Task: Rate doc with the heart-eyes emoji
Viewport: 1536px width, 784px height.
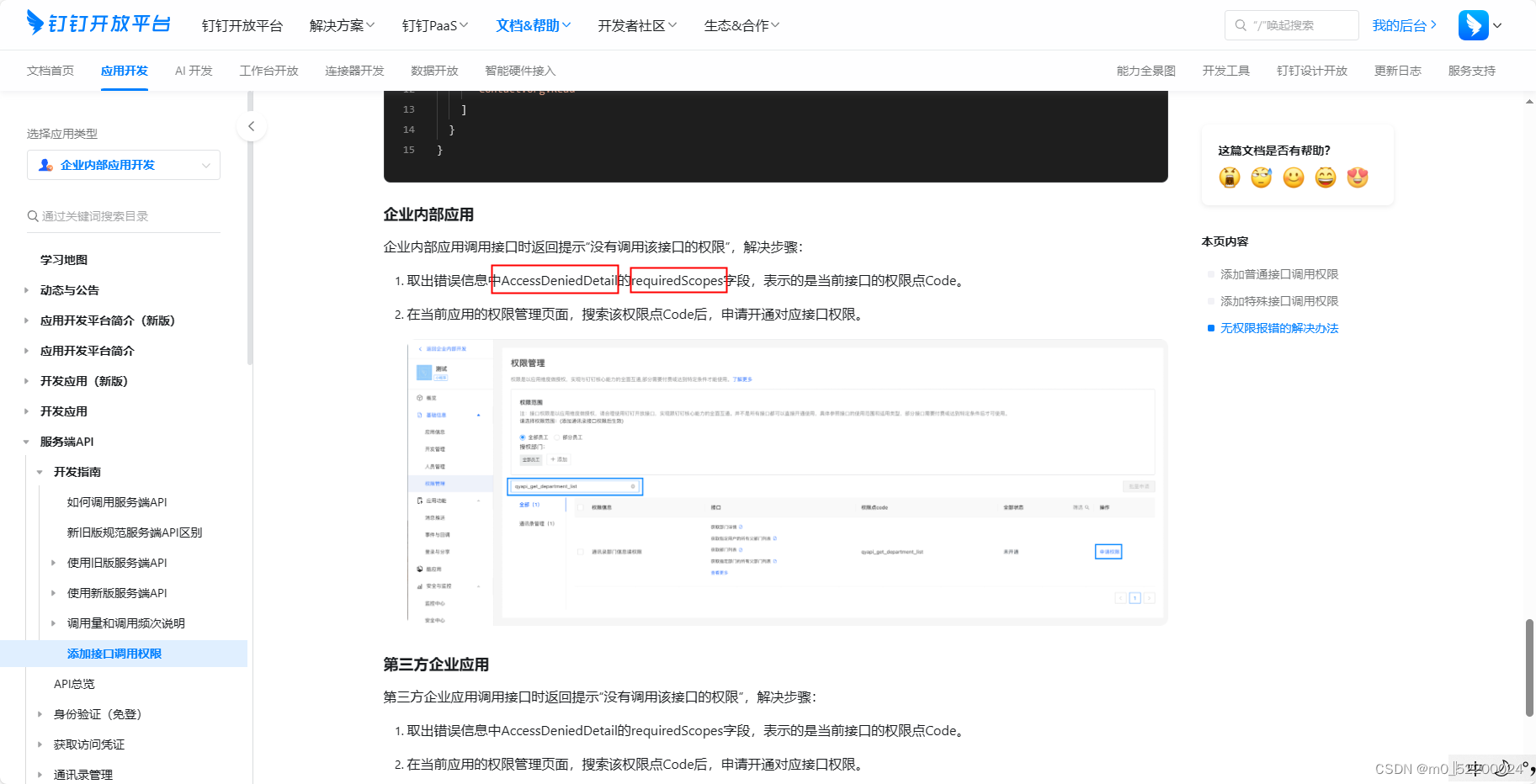Action: click(1358, 177)
